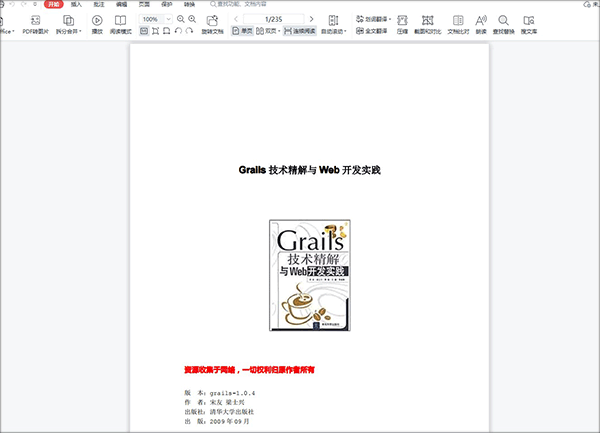
Task: Toggle 双页 double page view
Action: [x=266, y=31]
